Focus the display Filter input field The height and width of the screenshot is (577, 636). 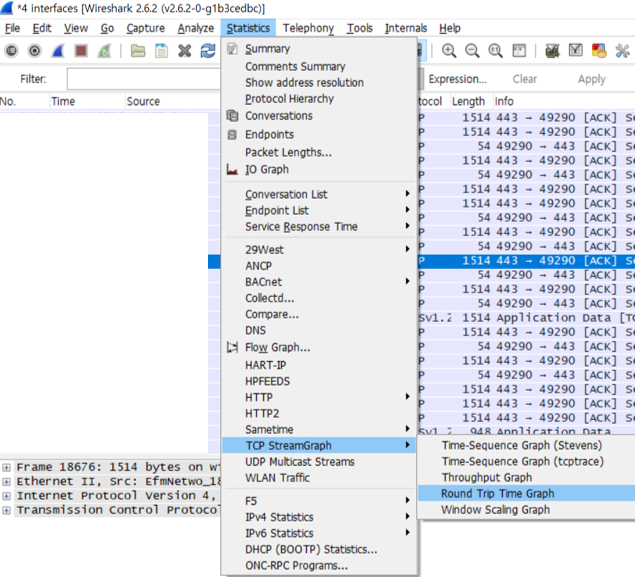pyautogui.click(x=144, y=79)
